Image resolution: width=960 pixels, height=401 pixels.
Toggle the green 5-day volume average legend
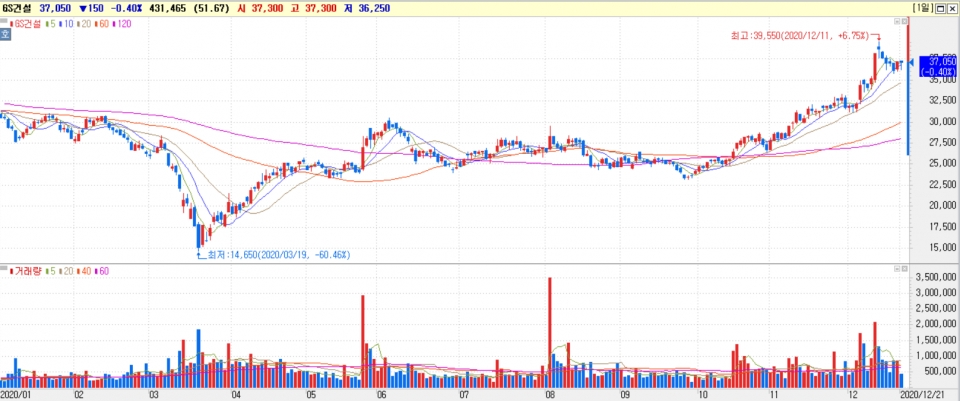[49, 271]
